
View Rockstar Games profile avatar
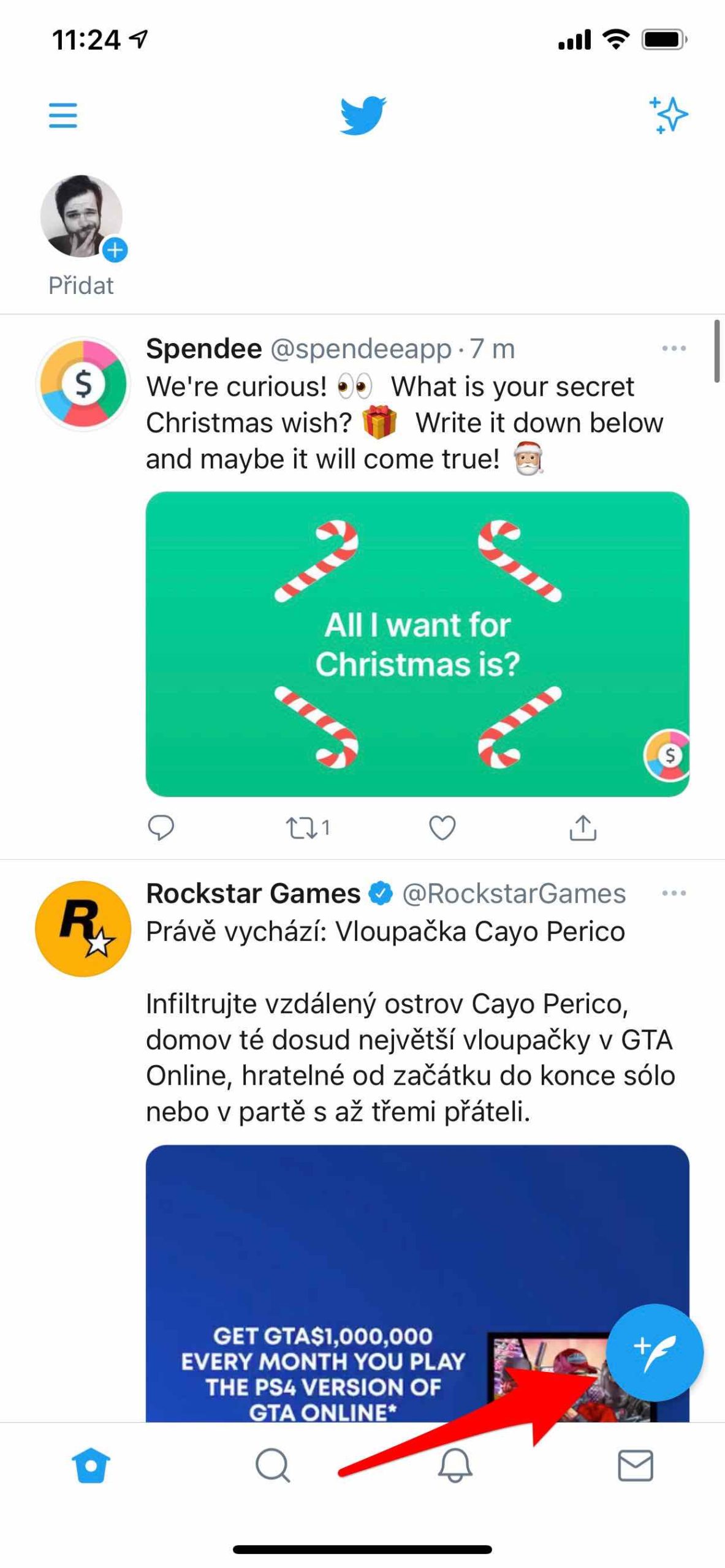(83, 929)
